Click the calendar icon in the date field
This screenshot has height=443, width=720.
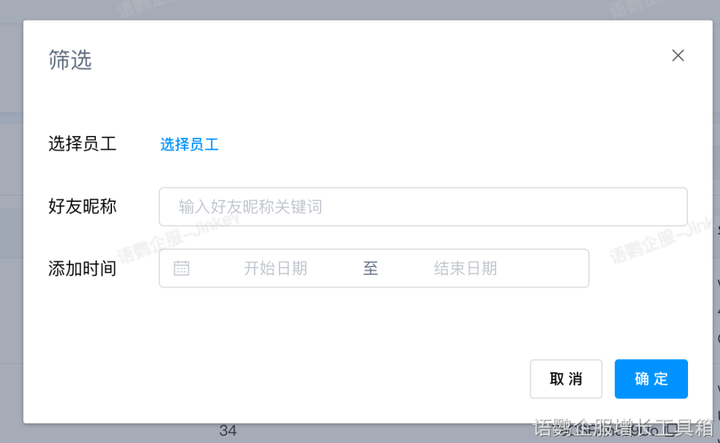pos(182,268)
